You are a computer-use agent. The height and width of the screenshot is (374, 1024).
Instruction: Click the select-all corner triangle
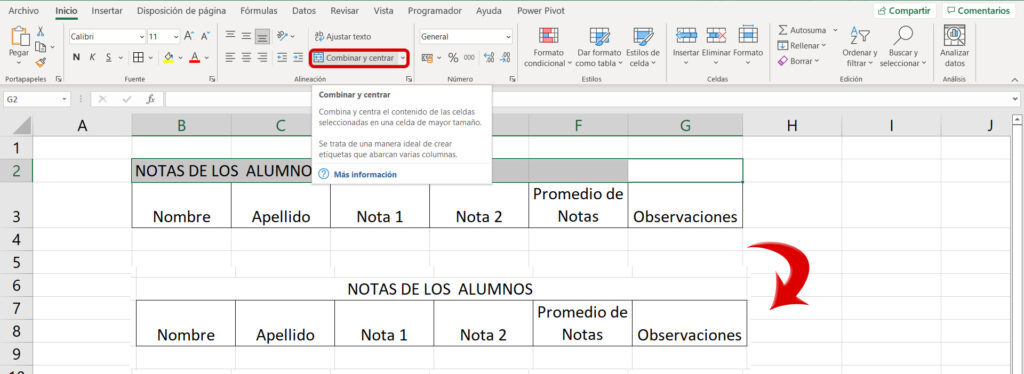(22, 126)
